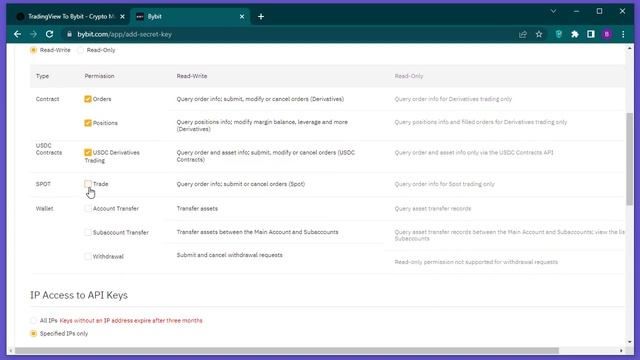Enable the Withdrawal checkbox
The width and height of the screenshot is (640, 360).
(88, 256)
